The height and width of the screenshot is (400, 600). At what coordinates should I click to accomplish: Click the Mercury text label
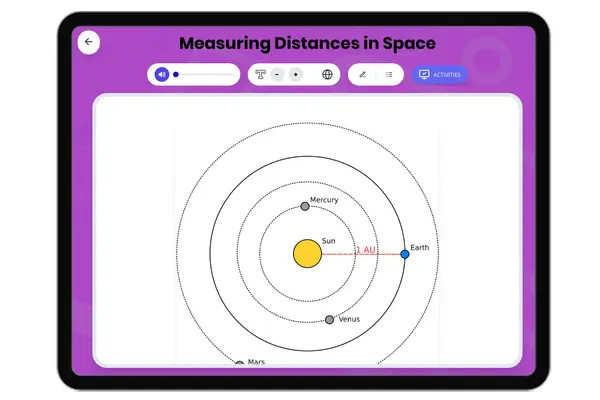coord(324,200)
